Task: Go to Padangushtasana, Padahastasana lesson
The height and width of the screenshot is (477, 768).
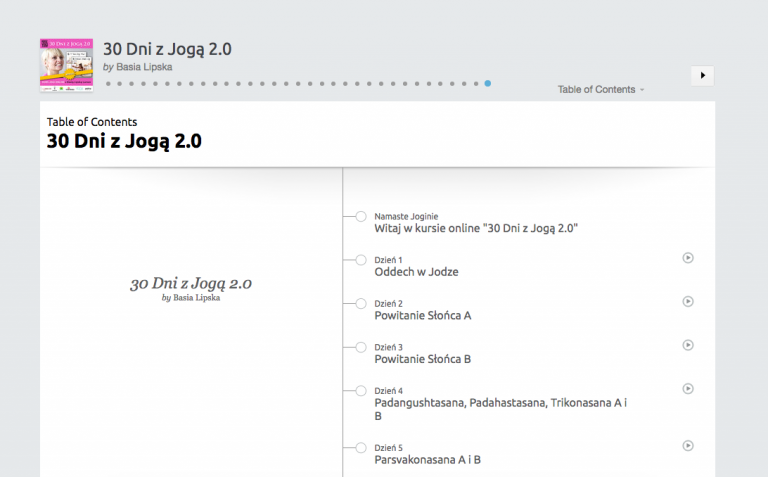Action: click(x=500, y=402)
